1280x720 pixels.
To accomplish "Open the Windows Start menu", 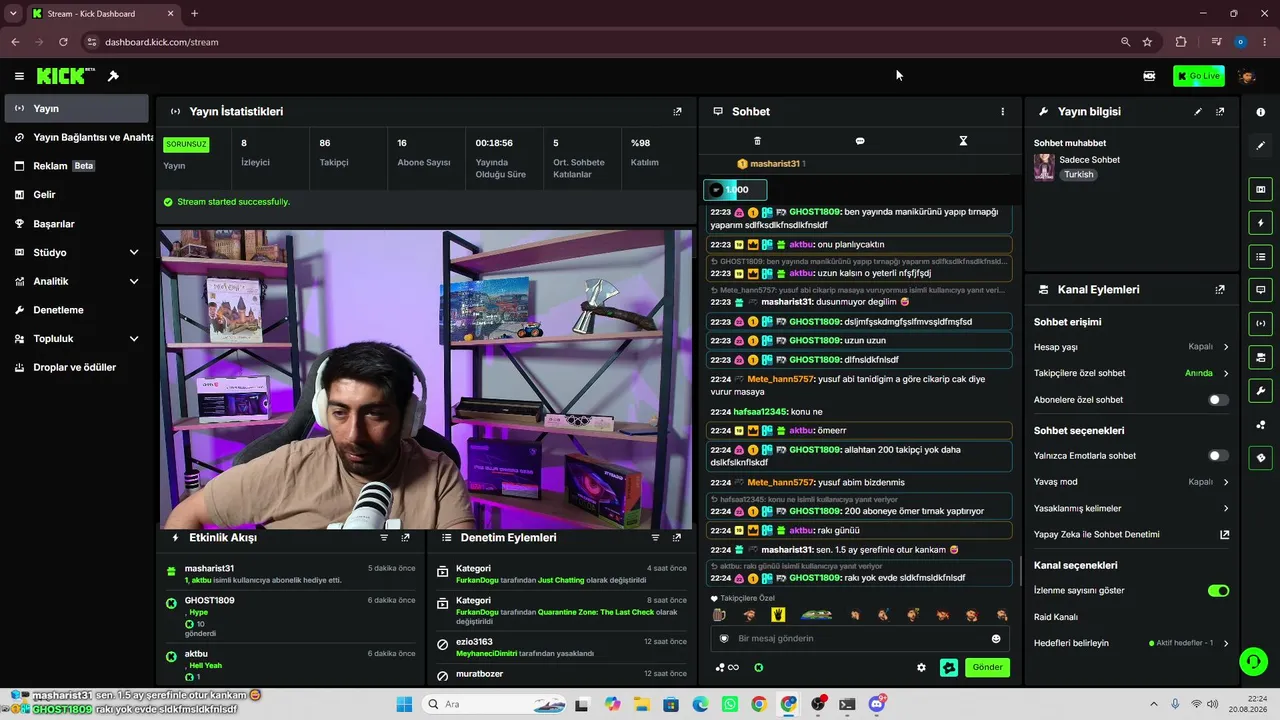I will pos(404,704).
